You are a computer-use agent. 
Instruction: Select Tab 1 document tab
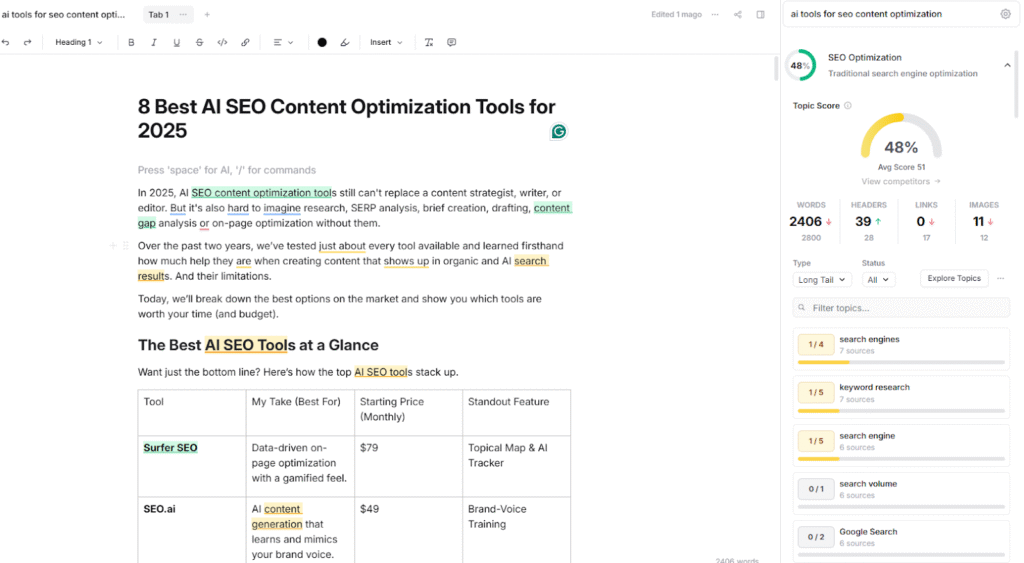click(x=158, y=15)
